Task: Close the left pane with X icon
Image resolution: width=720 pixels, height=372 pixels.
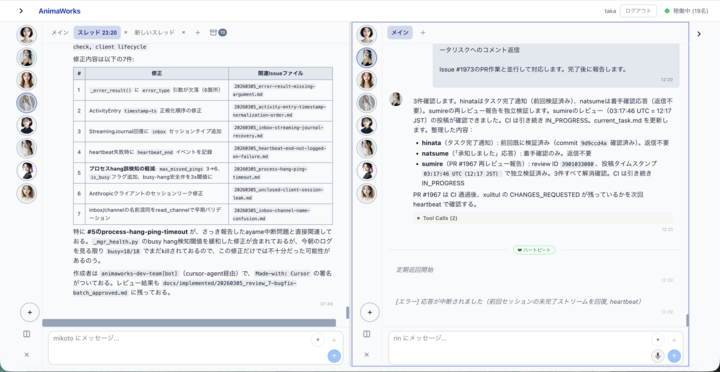Action: [27, 355]
